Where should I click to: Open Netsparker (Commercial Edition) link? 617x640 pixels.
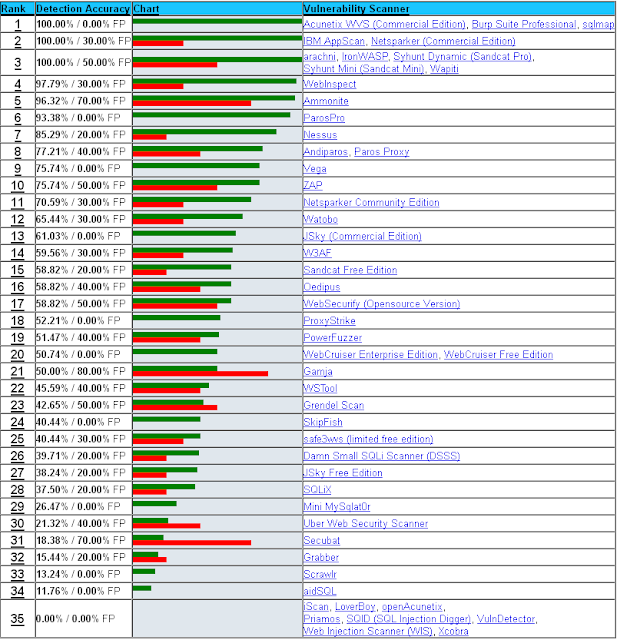(443, 41)
